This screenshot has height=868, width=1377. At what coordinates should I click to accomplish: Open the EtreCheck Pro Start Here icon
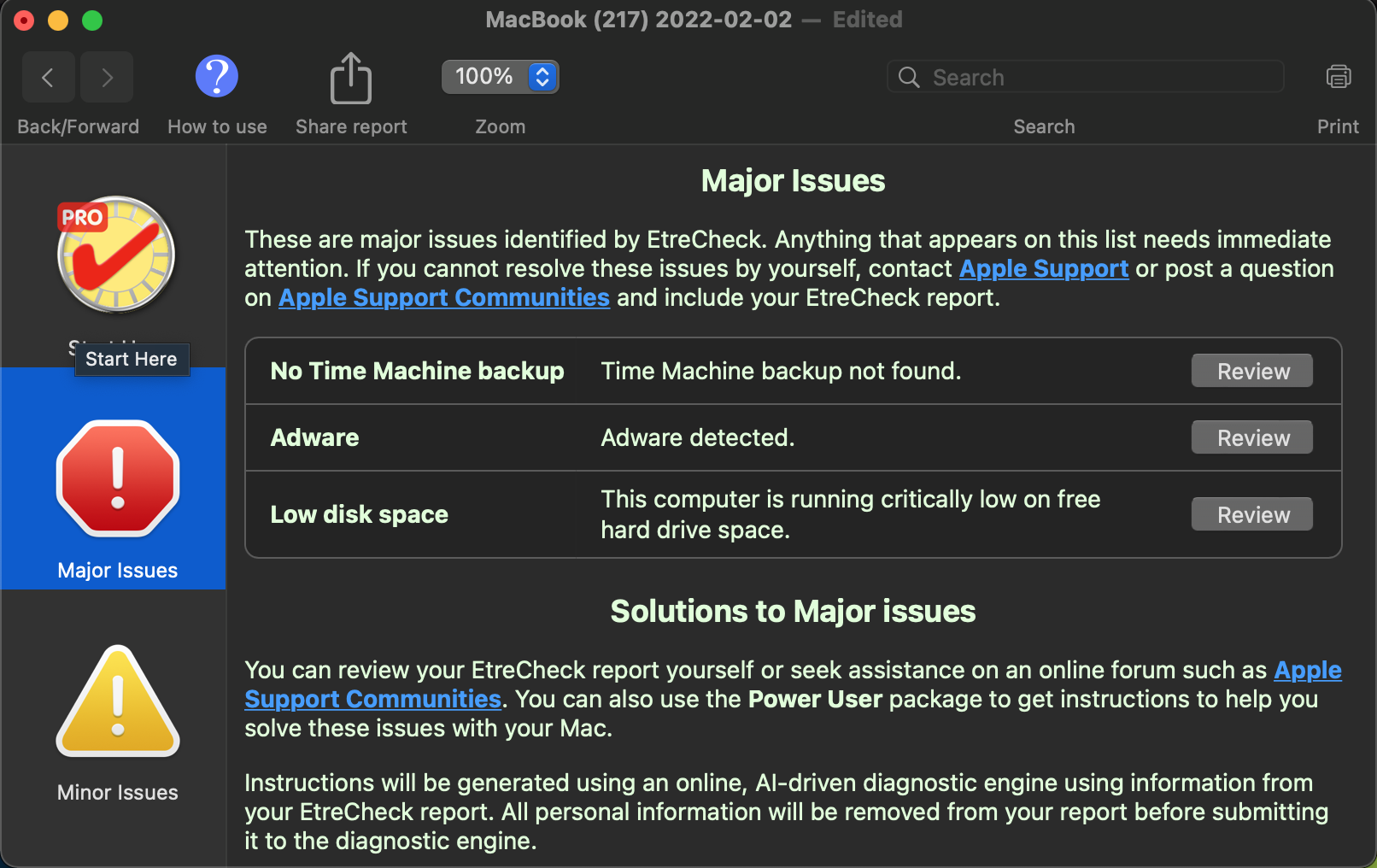[116, 255]
